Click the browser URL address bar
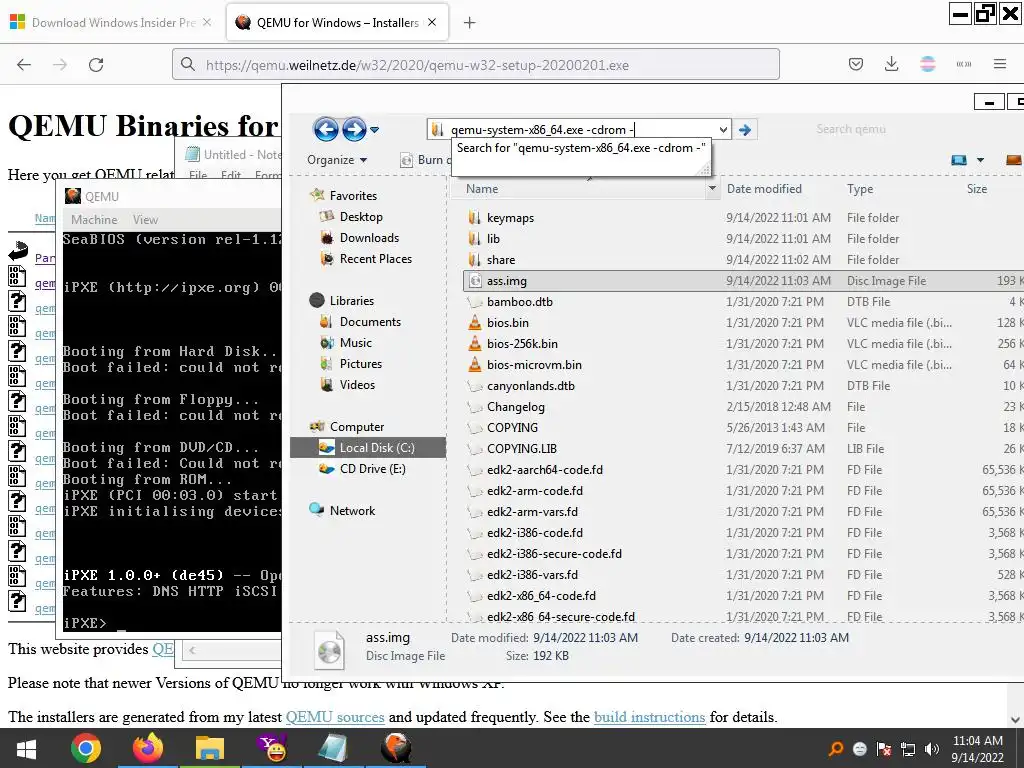This screenshot has height=768, width=1024. (475, 65)
